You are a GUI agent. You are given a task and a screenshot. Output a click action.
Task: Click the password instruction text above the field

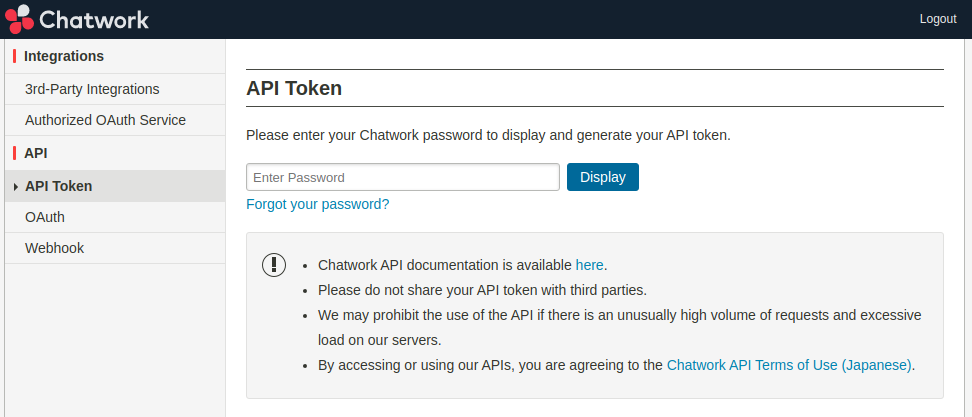488,134
